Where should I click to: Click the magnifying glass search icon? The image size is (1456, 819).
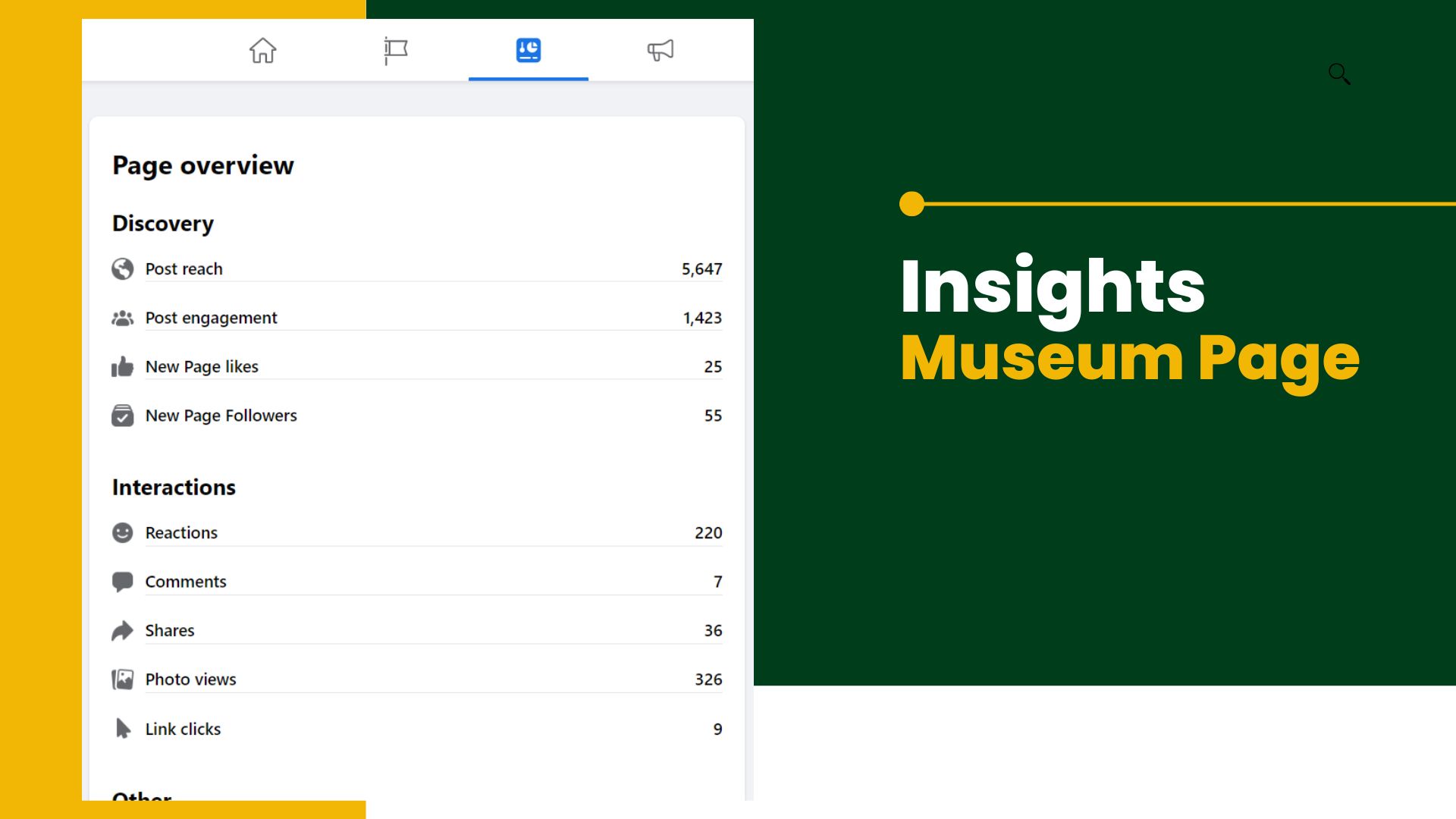[x=1339, y=74]
